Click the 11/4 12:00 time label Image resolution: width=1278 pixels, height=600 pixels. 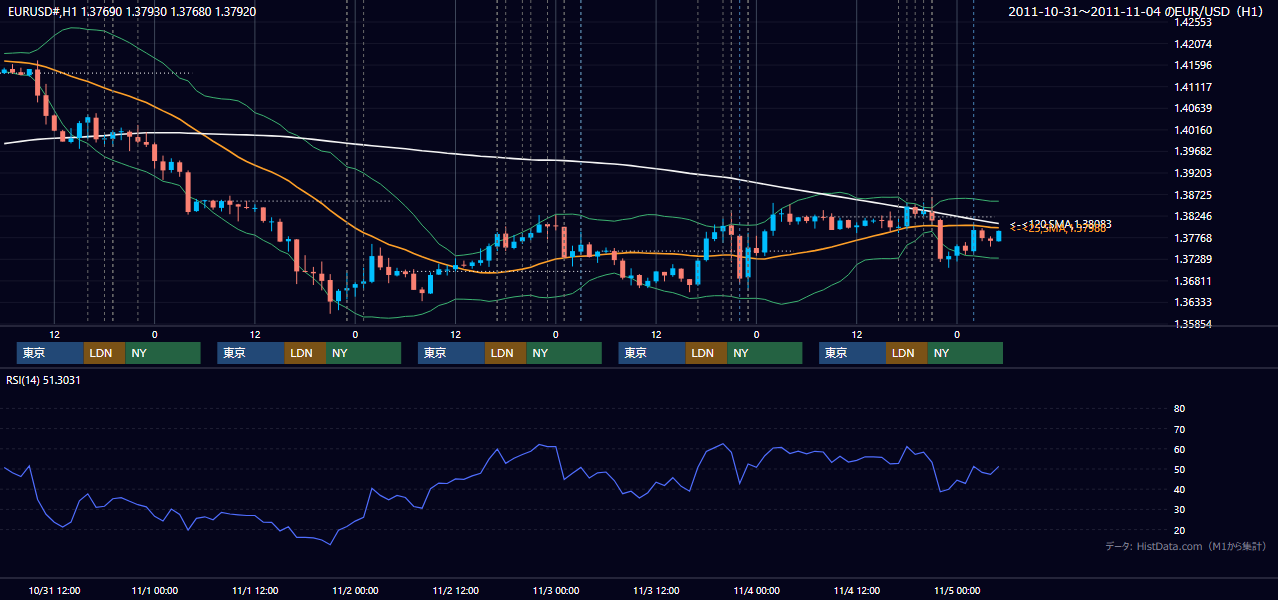[857, 590]
